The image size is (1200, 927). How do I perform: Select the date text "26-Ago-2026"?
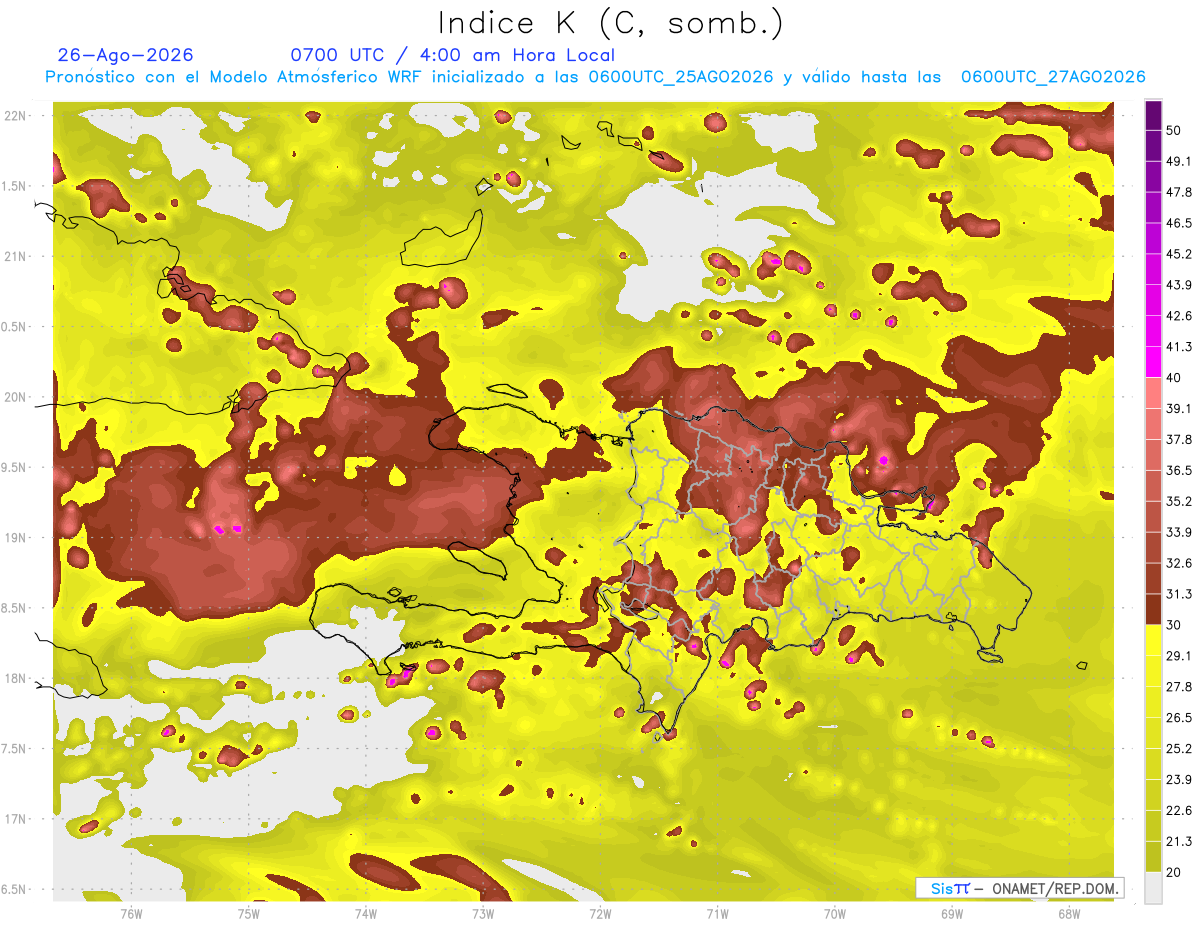(126, 55)
